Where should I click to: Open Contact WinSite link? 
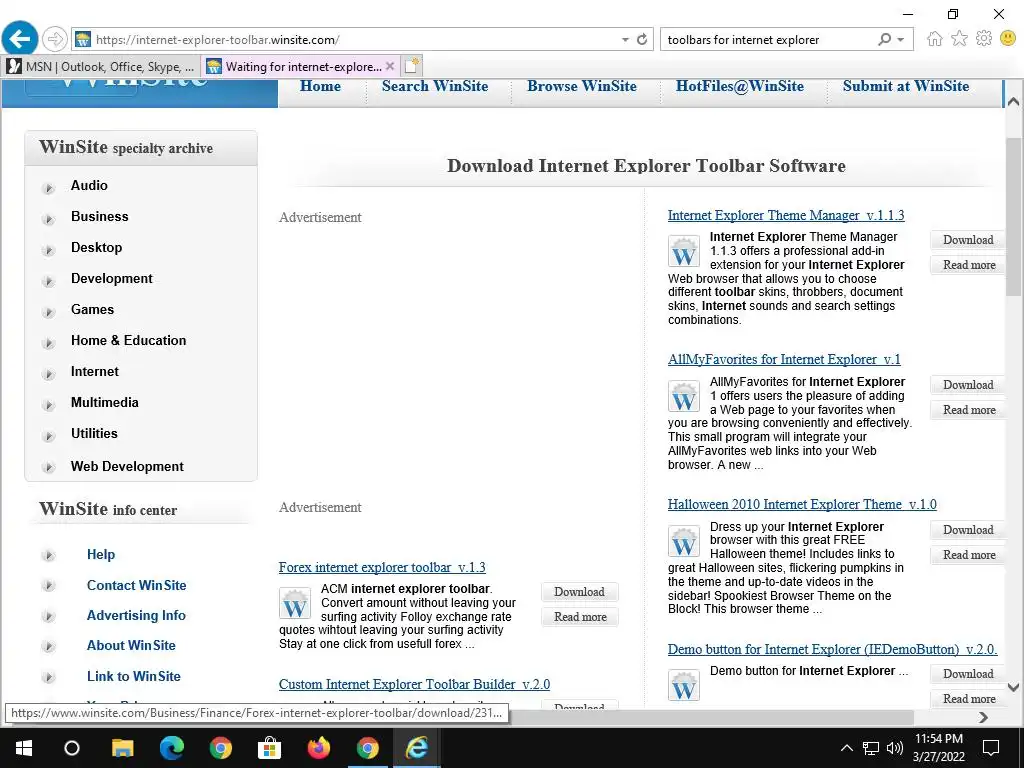136,585
